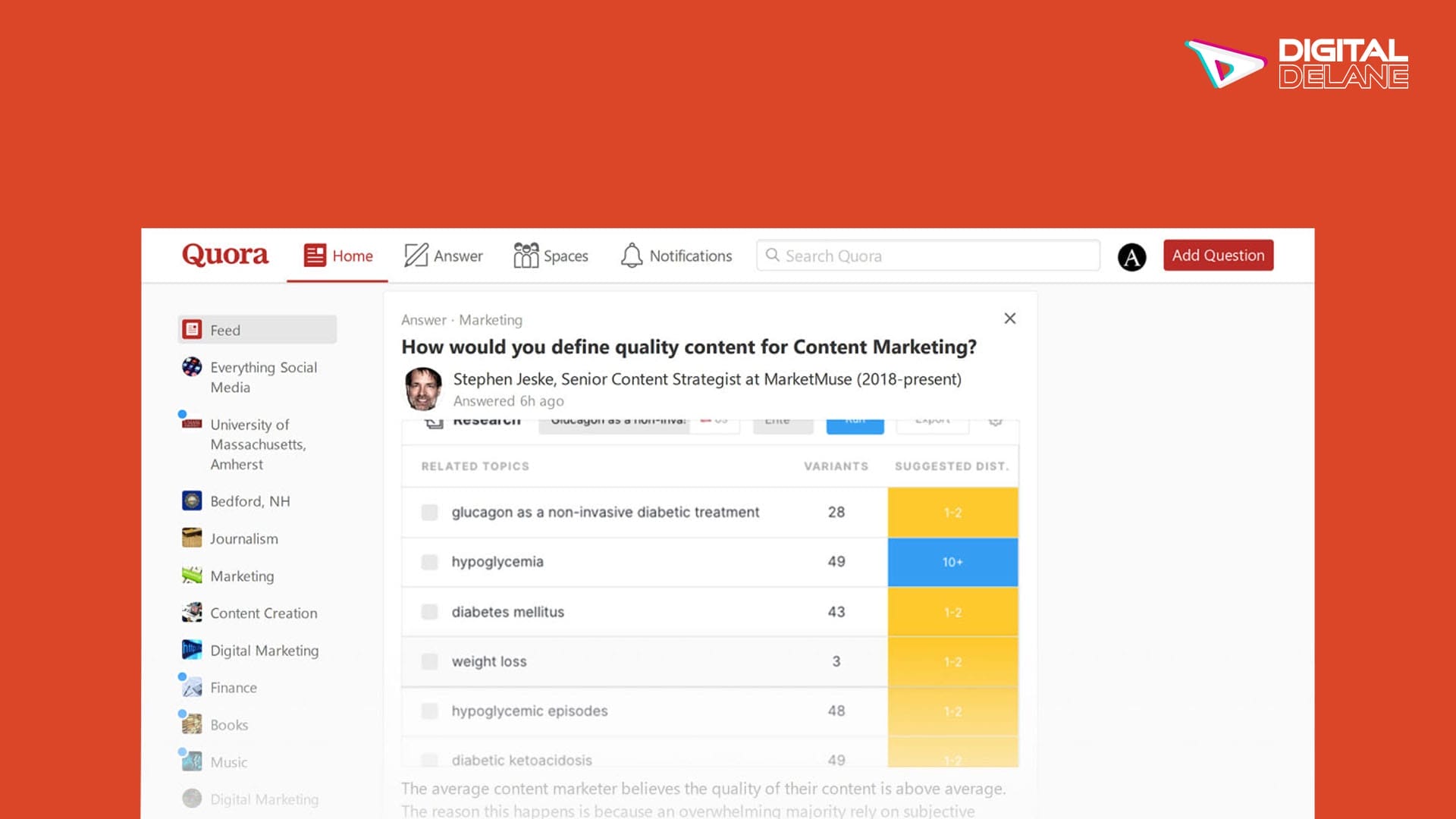
Task: Check the hypoglycemia row checkbox
Action: click(429, 562)
